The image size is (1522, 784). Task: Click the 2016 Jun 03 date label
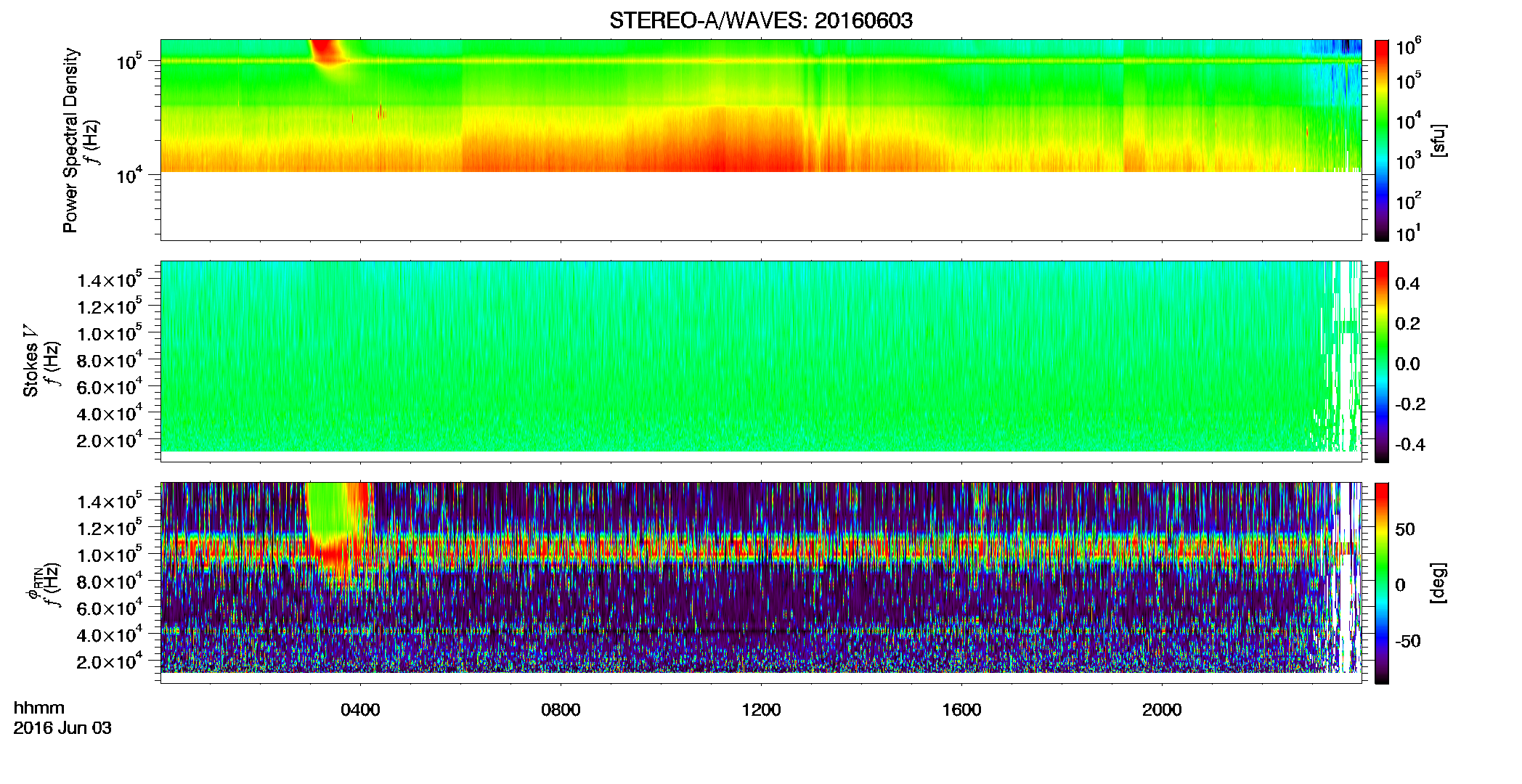click(x=62, y=727)
